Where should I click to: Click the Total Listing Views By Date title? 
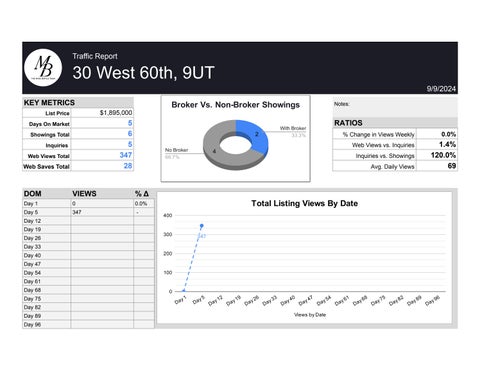click(304, 203)
